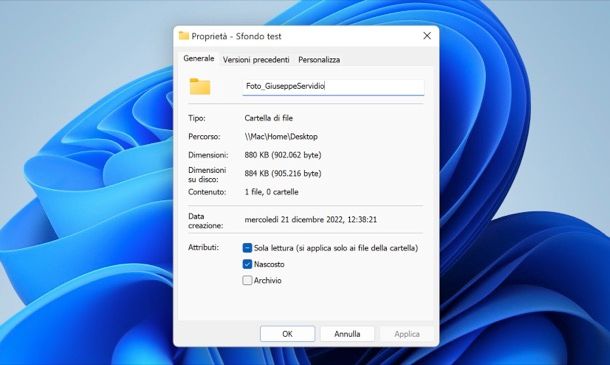Uncheck the Nascosto checkbox
Image resolution: width=610 pixels, height=365 pixels.
(x=247, y=264)
